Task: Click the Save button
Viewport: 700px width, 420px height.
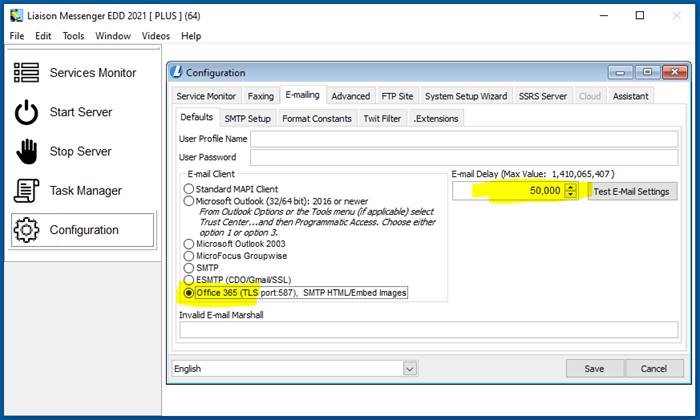Action: click(594, 369)
